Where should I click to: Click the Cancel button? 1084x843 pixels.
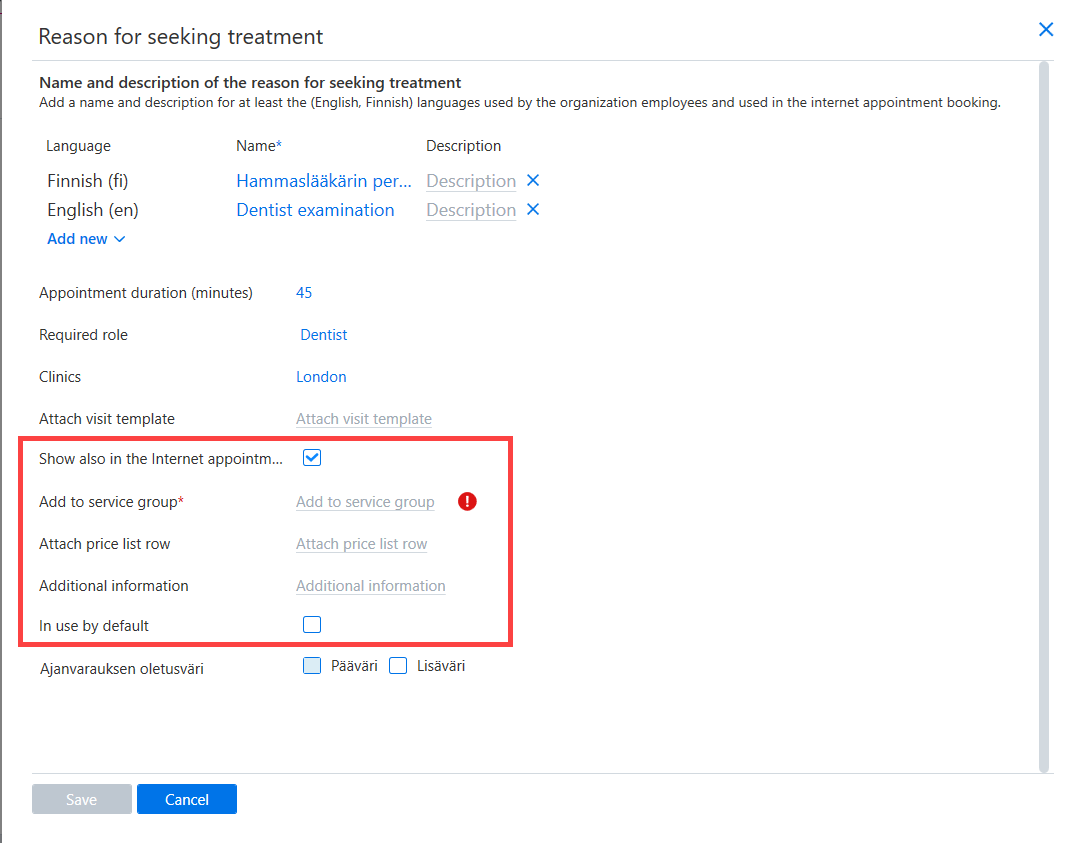(187, 799)
